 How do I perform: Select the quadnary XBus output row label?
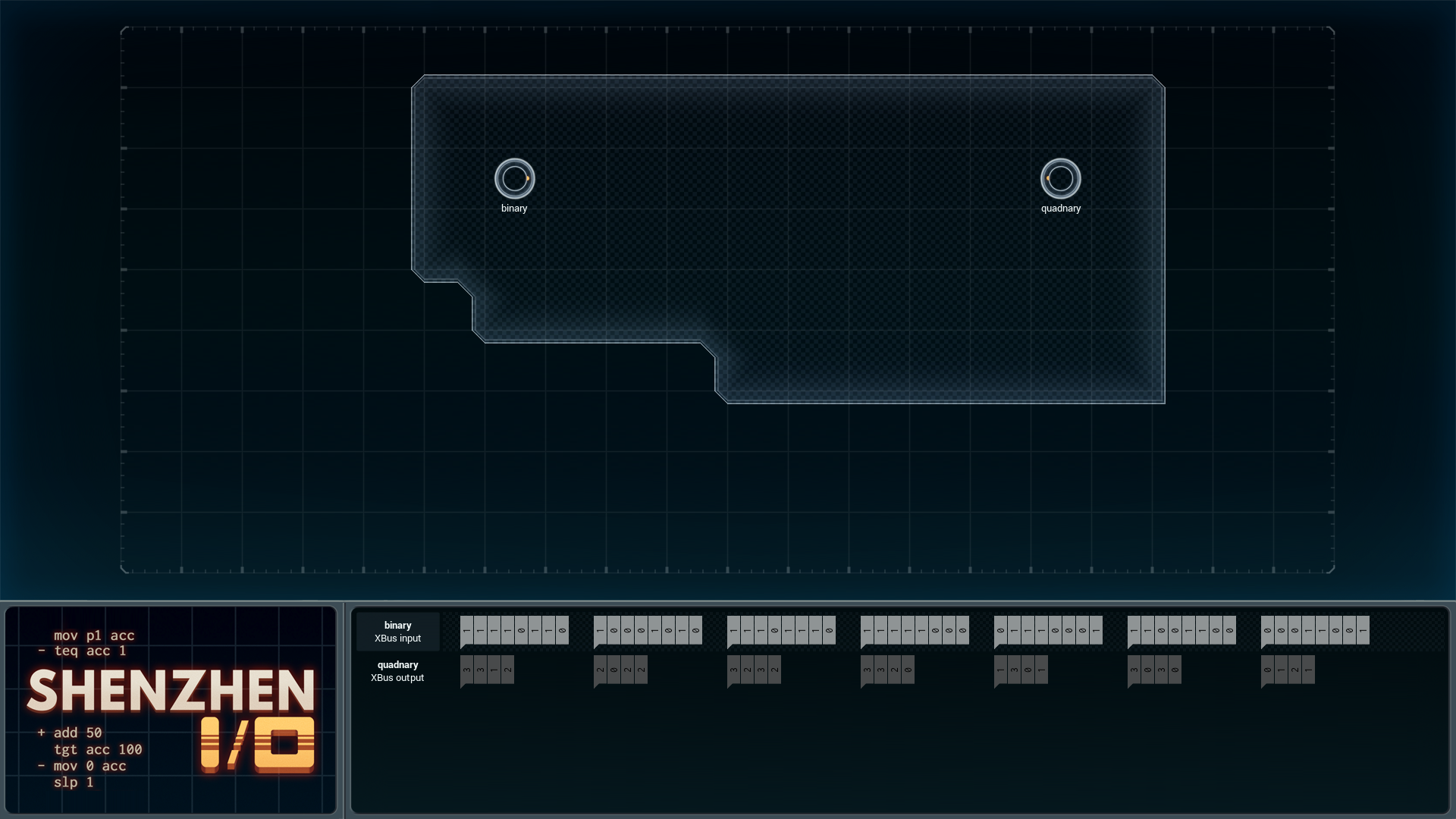click(397, 671)
